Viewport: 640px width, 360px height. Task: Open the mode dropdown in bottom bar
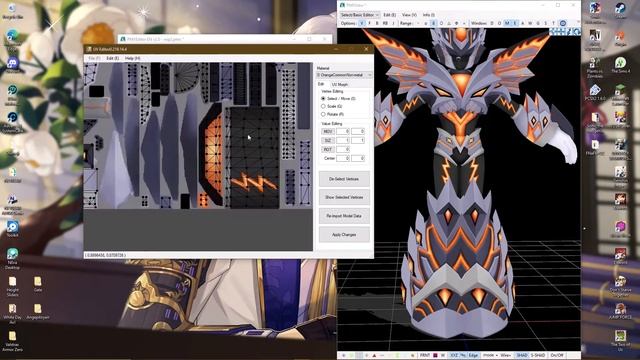pos(490,356)
